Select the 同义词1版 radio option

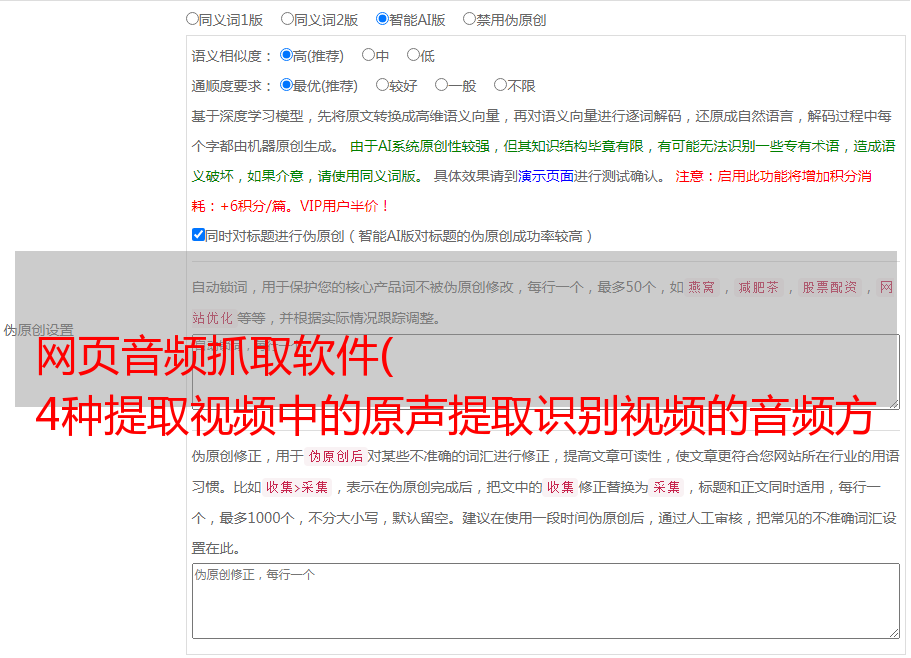[192, 19]
